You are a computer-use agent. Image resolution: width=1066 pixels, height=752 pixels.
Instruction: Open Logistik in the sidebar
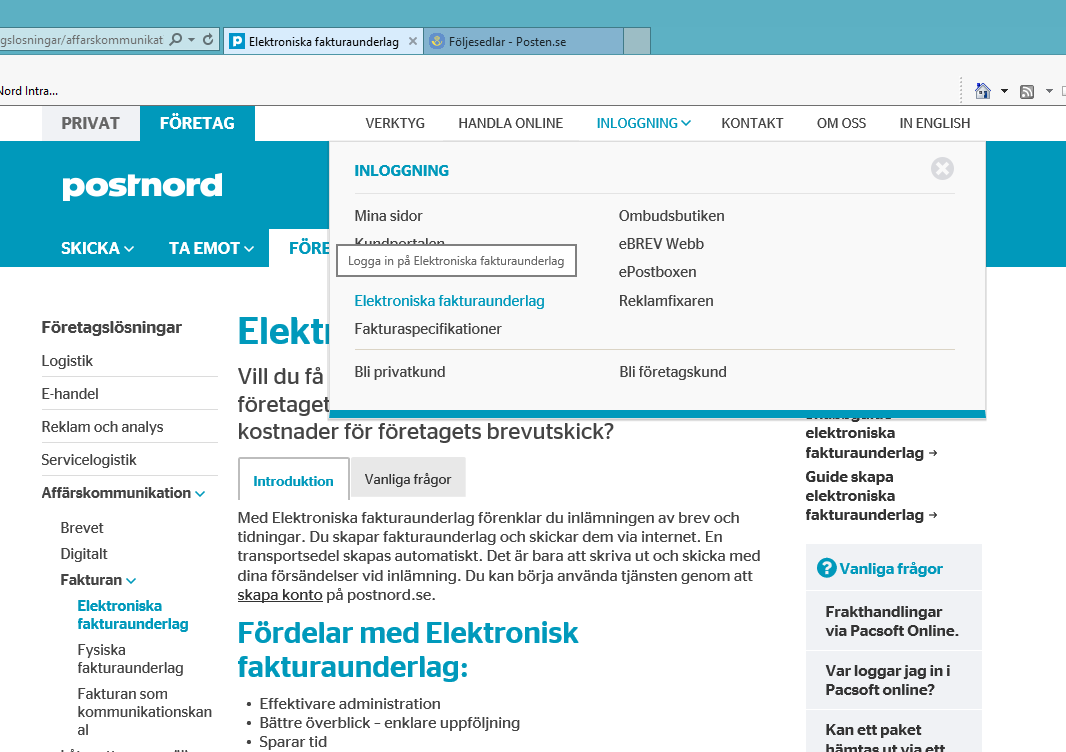[67, 361]
